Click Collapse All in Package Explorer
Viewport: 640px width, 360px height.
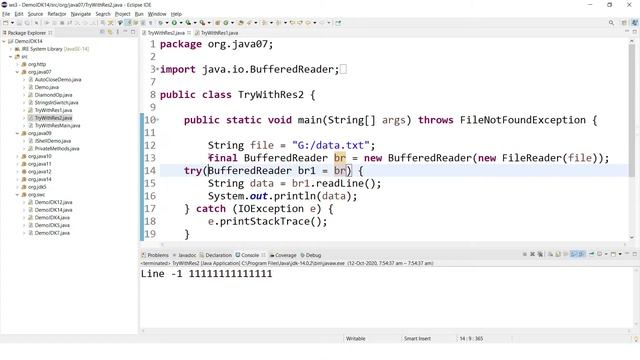pos(102,32)
